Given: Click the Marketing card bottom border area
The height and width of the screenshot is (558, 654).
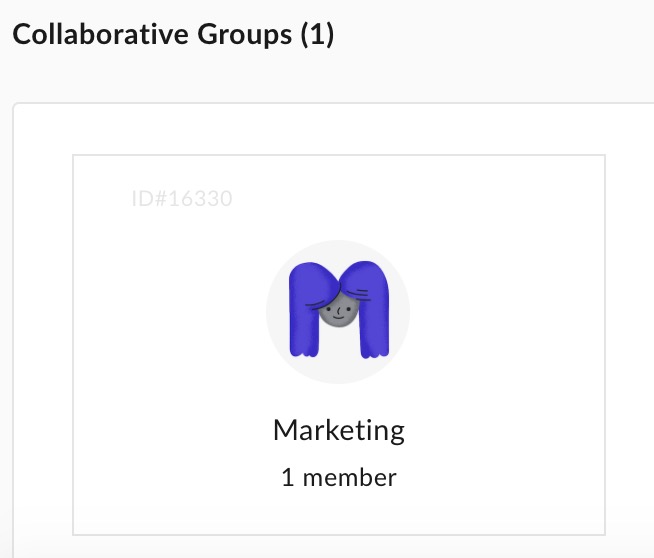Looking at the screenshot, I should click(339, 535).
